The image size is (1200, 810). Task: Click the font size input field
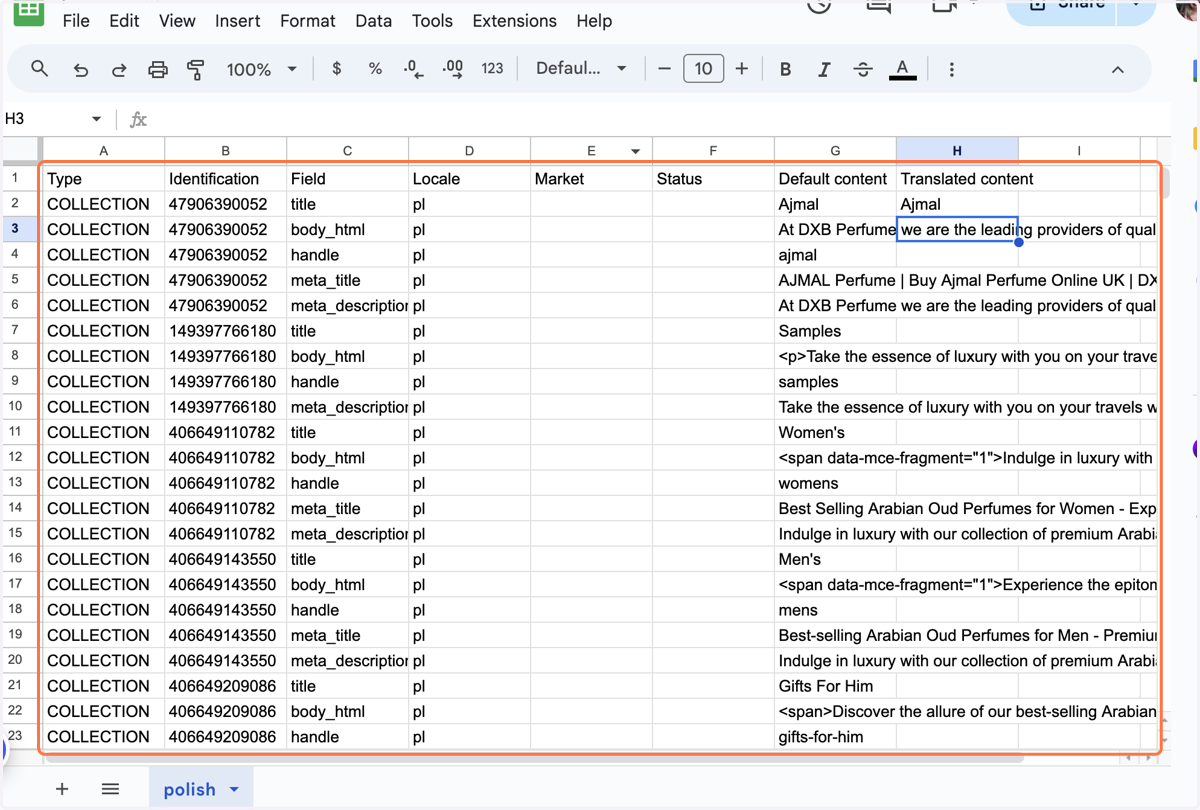click(703, 69)
